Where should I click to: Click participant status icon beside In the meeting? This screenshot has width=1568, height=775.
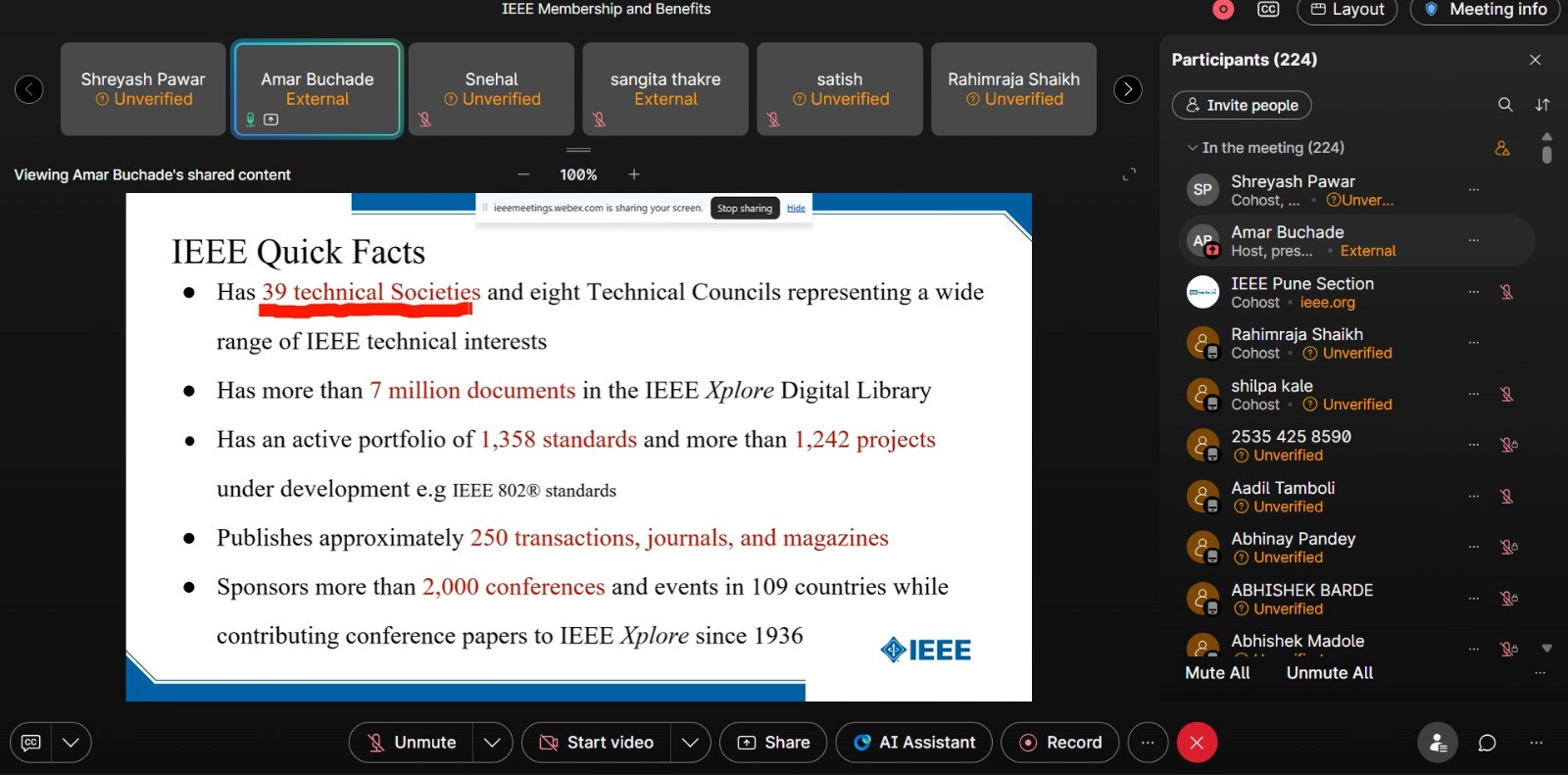click(1502, 148)
